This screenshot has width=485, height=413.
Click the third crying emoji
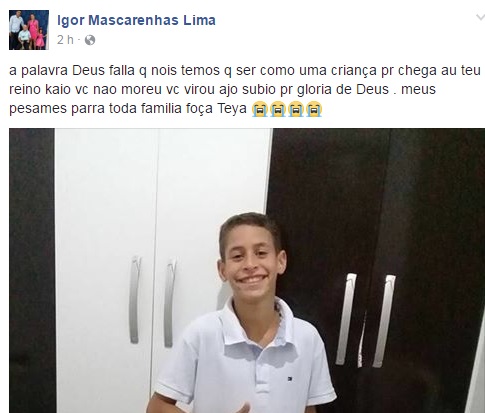[x=296, y=109]
